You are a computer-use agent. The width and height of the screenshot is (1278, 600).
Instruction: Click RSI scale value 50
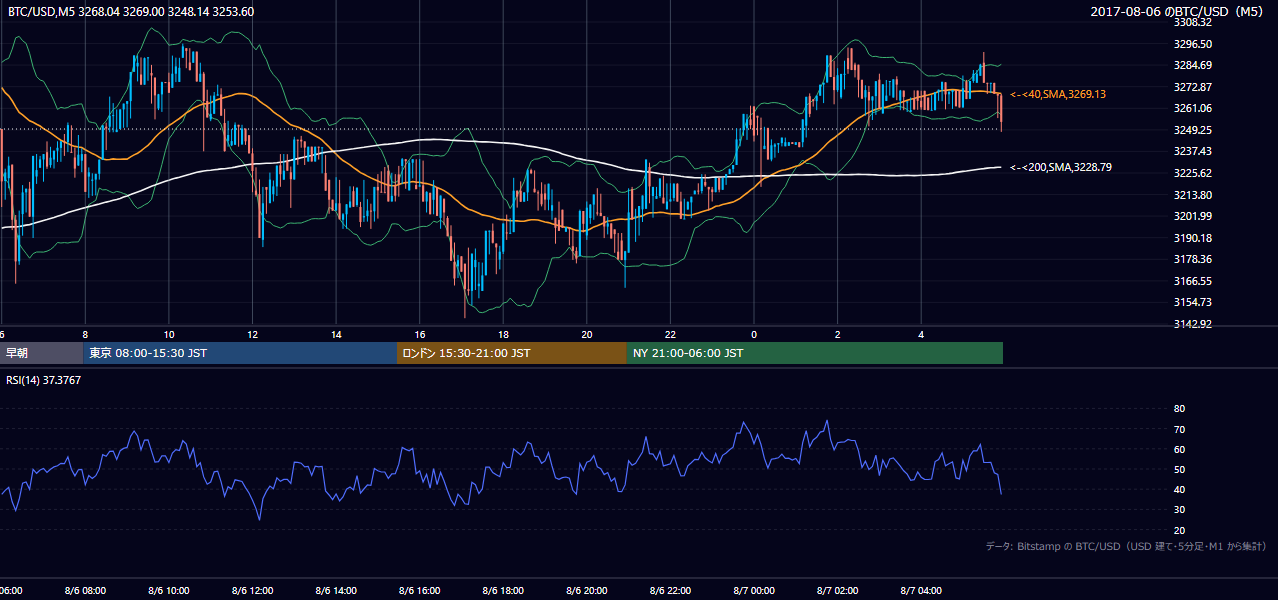coord(1179,469)
